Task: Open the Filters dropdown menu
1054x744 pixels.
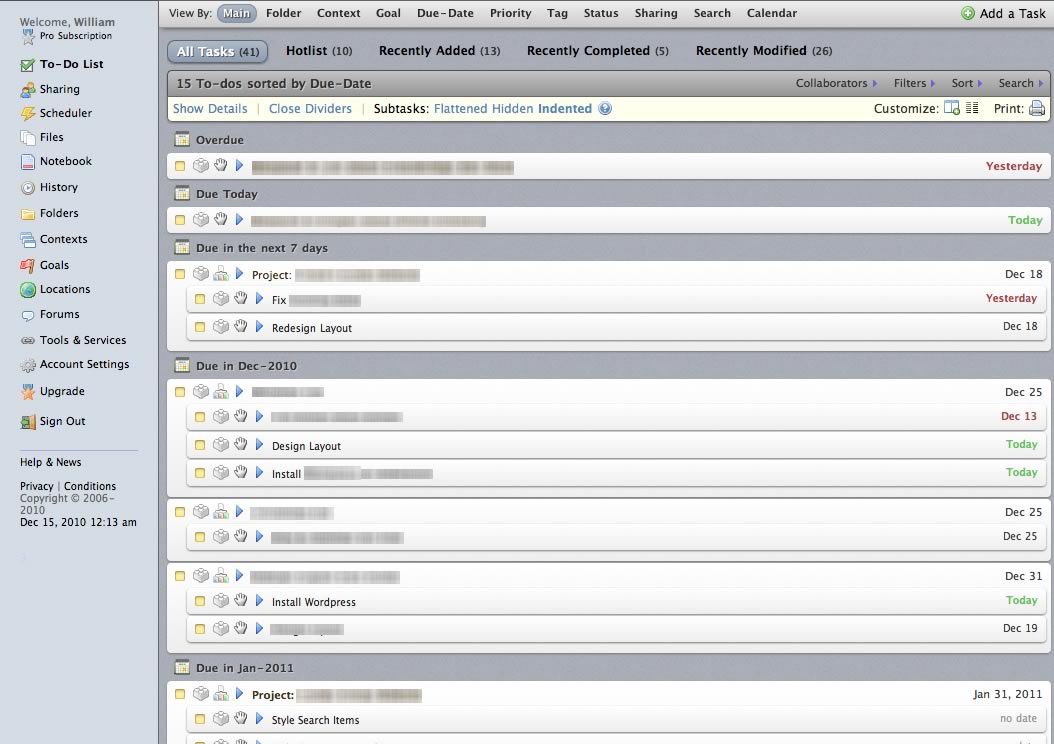Action: [914, 83]
